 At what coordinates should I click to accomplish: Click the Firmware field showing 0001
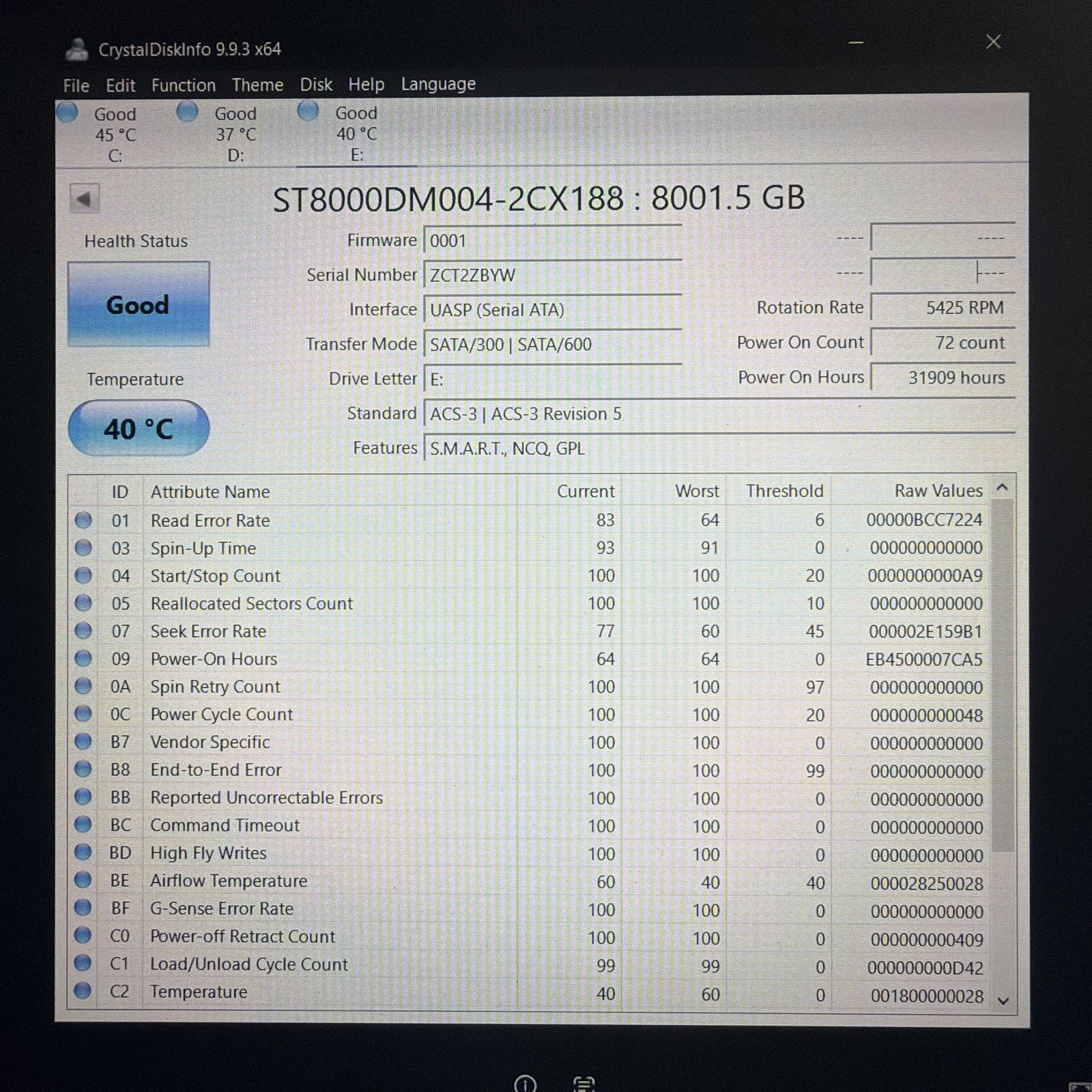[x=552, y=240]
